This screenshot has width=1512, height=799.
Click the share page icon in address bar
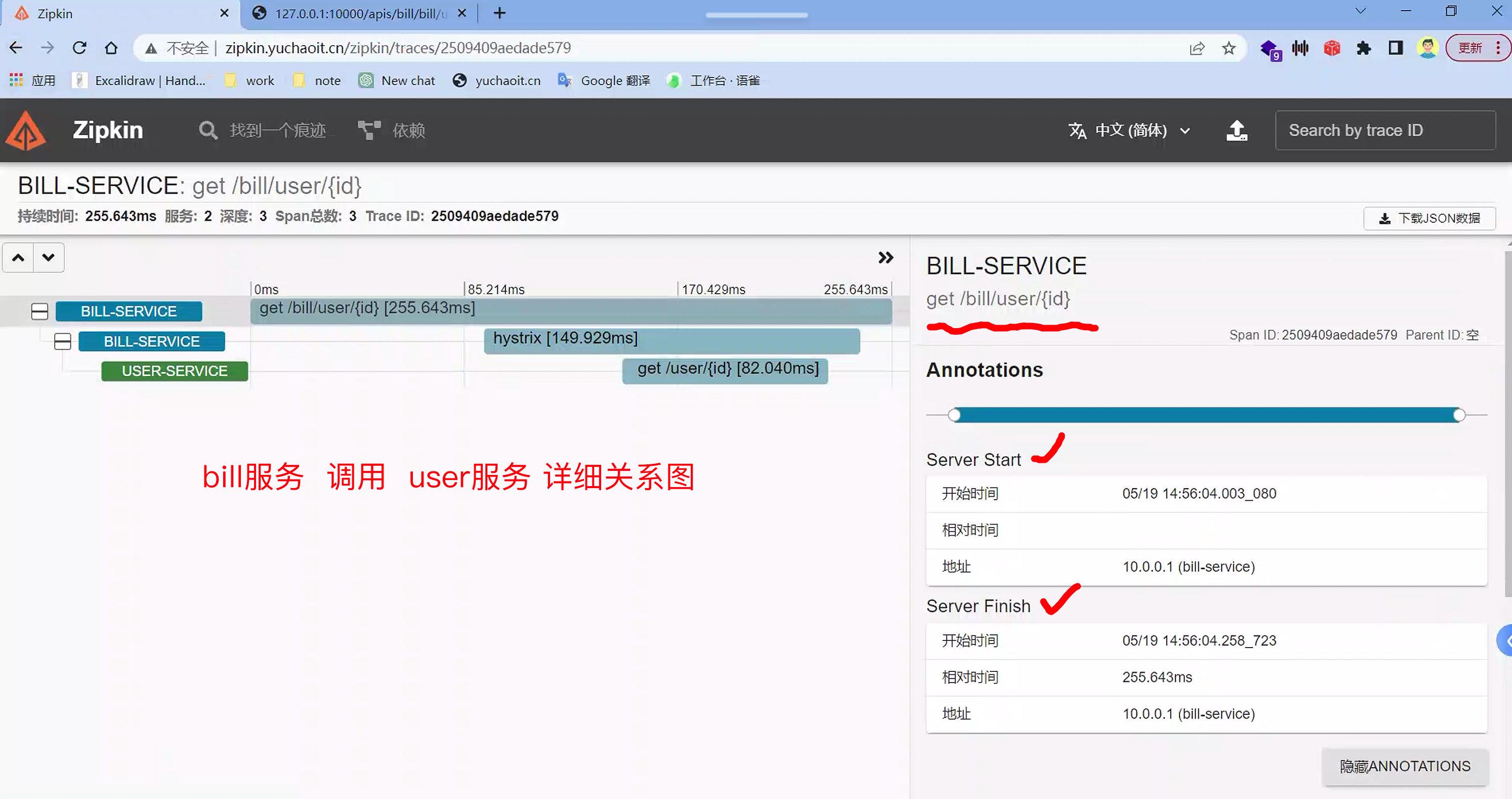click(1197, 48)
